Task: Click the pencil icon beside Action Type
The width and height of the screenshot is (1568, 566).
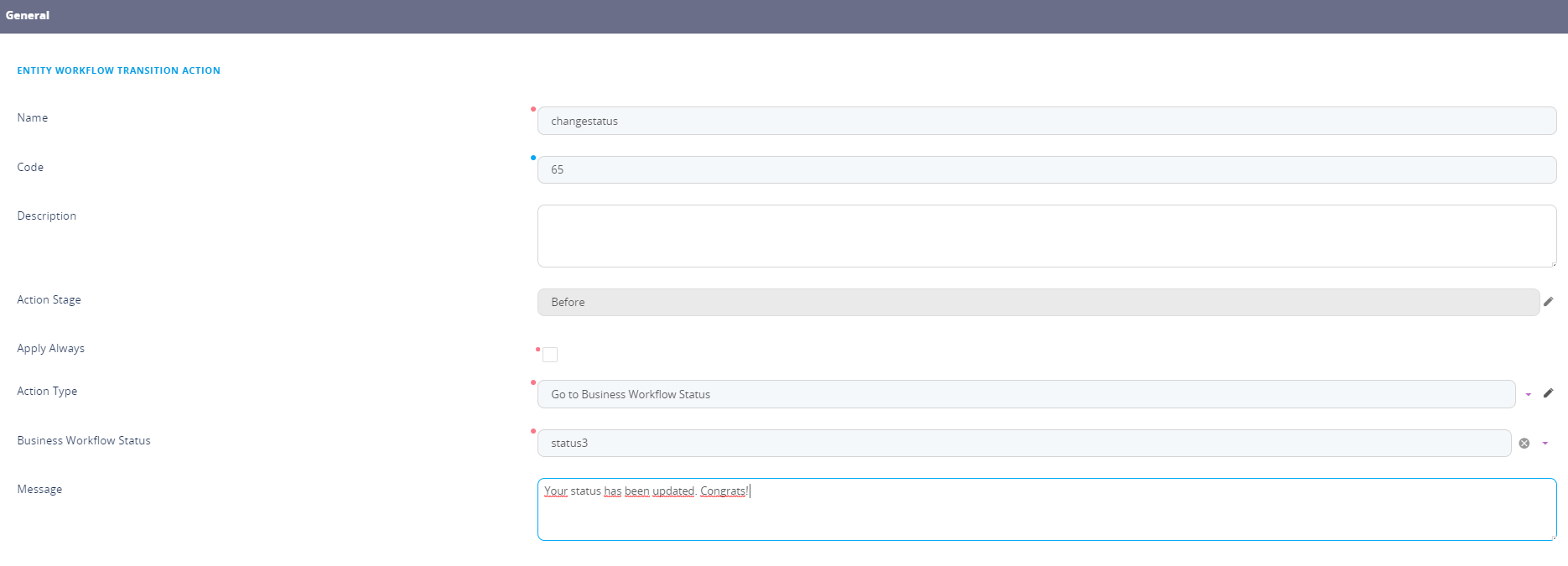Action: 1548,393
